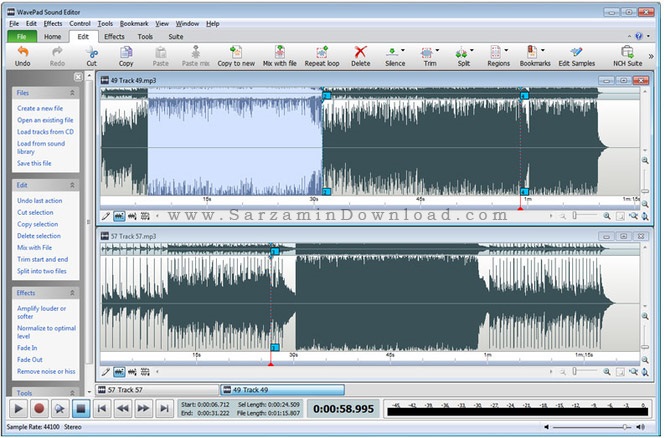Expand the Regions dropdown
Image resolution: width=665 pixels, height=438 pixels.
(507, 50)
